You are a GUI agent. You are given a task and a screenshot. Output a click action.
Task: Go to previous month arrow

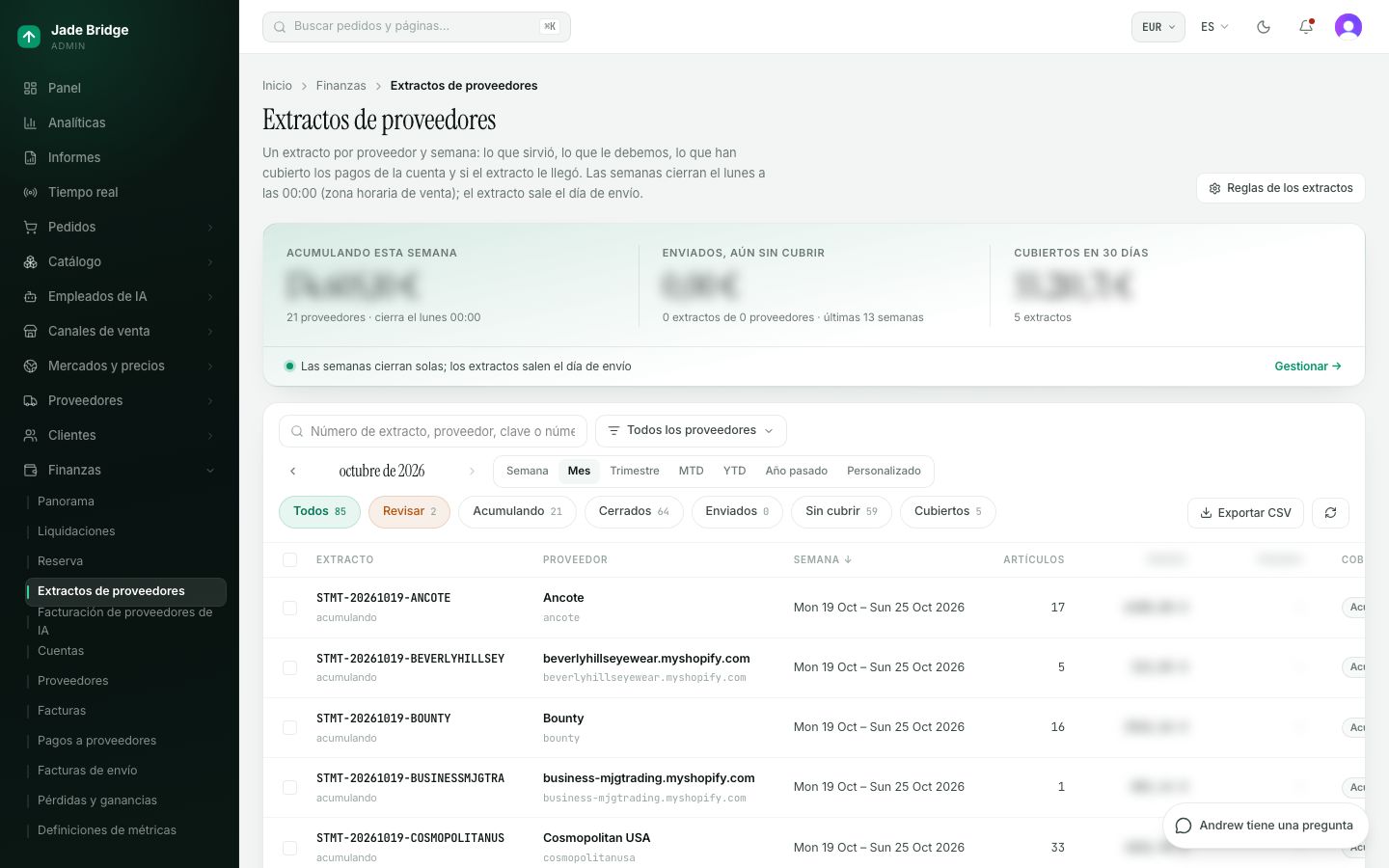pyautogui.click(x=293, y=472)
